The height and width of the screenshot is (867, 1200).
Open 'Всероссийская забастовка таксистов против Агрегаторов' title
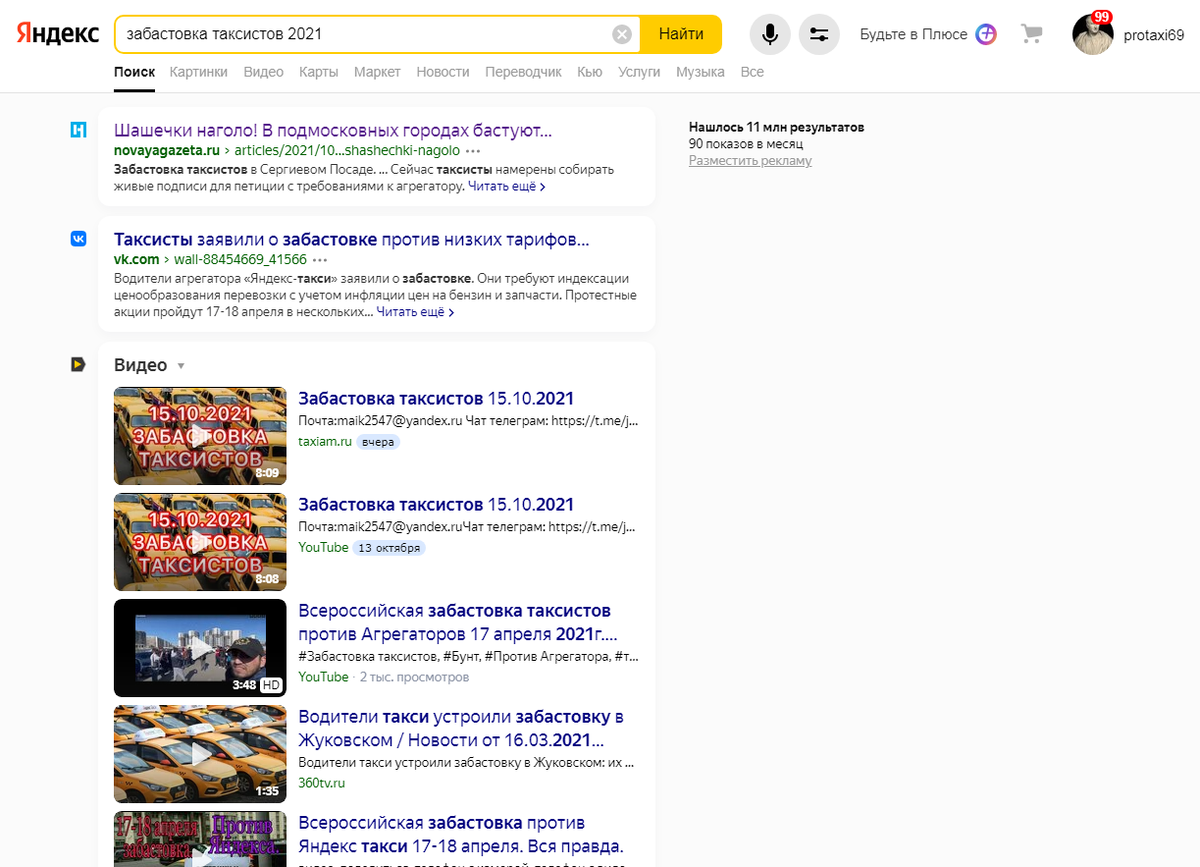pos(458,622)
